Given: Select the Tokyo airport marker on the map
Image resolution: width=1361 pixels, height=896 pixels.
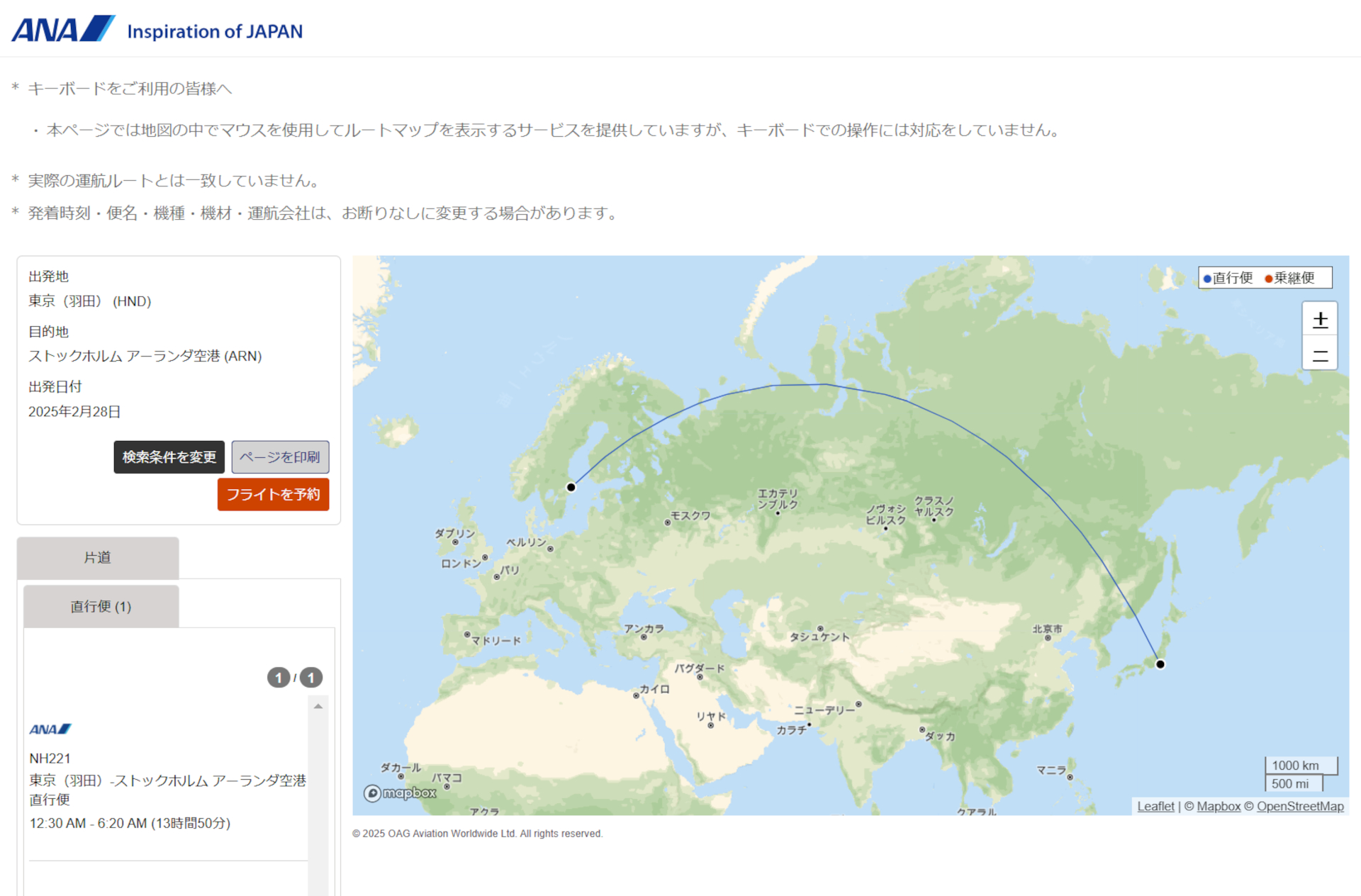Looking at the screenshot, I should point(1160,664).
